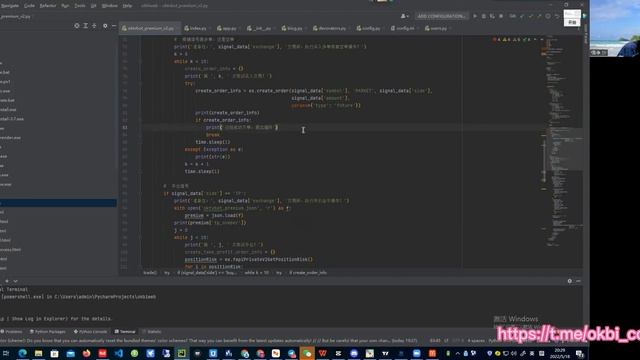
Task: Switch to blog.py editor tab
Action: (293, 28)
